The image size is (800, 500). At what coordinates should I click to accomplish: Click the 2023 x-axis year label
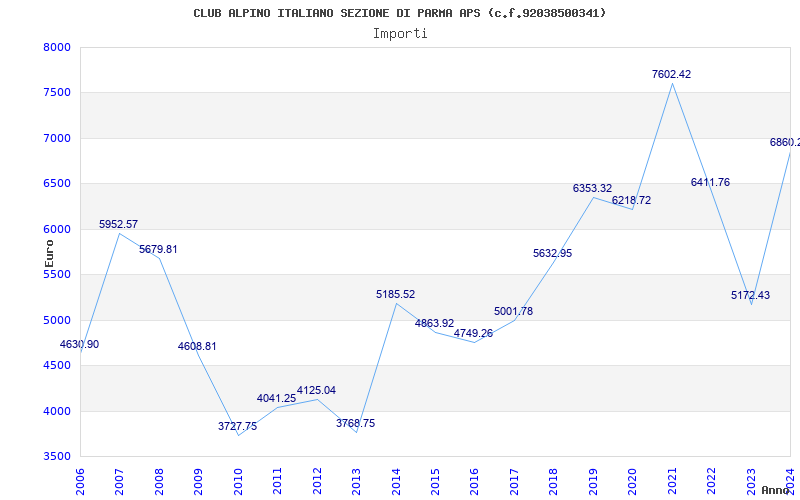[751, 481]
